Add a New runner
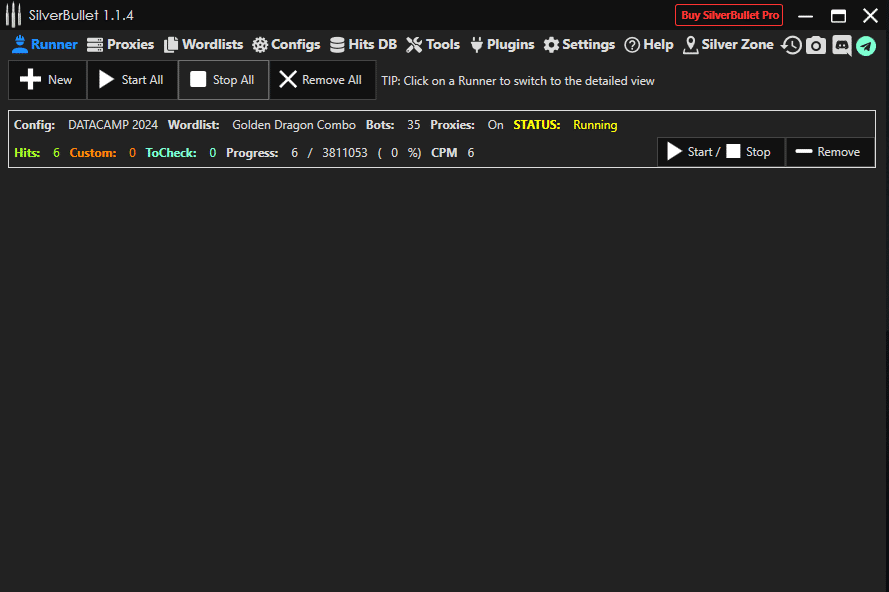The image size is (889, 592). (x=47, y=80)
